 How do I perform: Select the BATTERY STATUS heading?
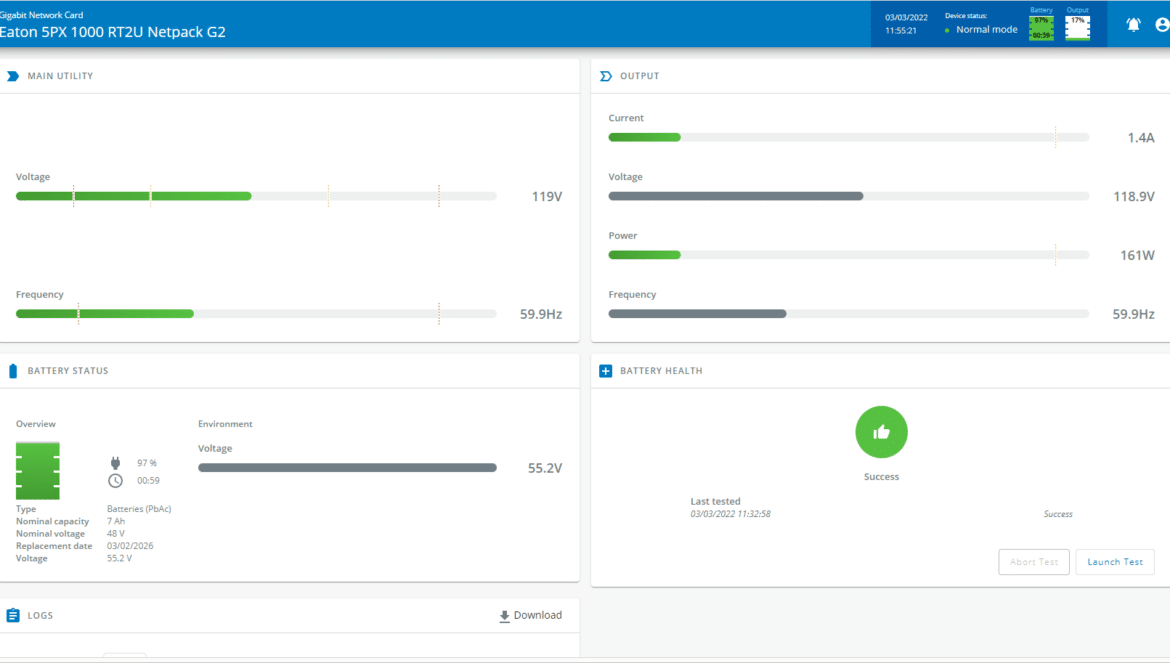tap(68, 371)
